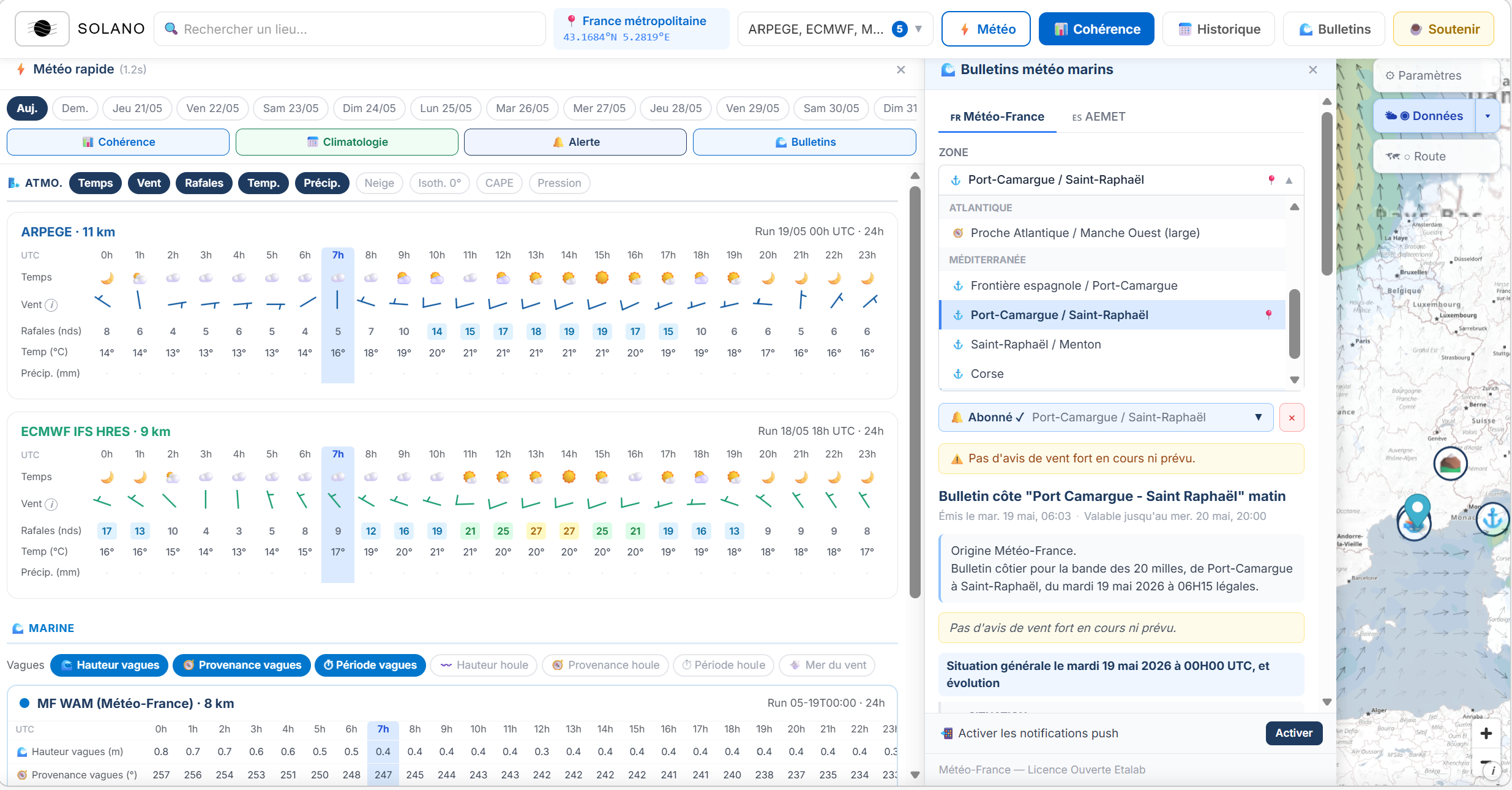The width and height of the screenshot is (1512, 790).
Task: Click the Solano logo icon
Action: (x=42, y=29)
